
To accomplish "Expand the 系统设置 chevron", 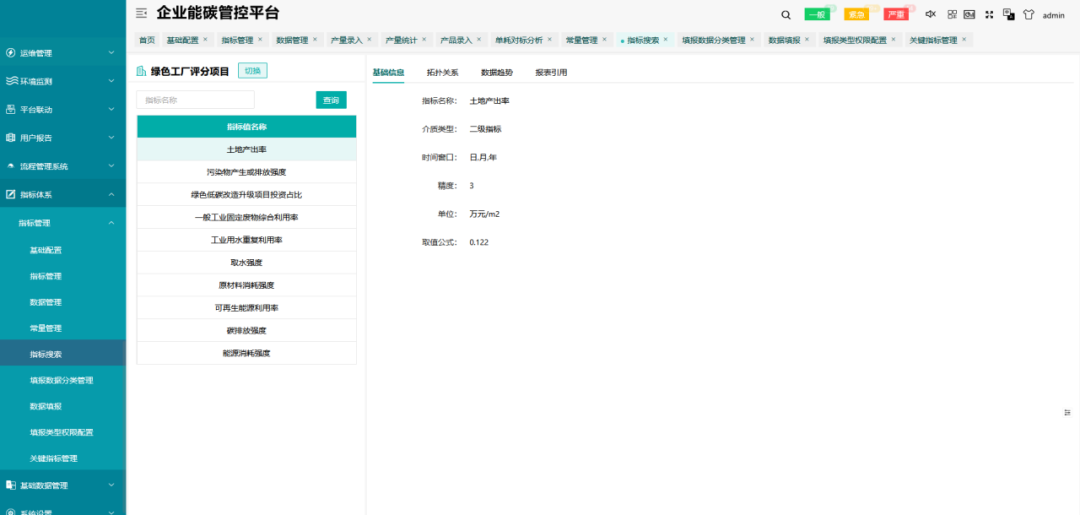I will 112,512.
